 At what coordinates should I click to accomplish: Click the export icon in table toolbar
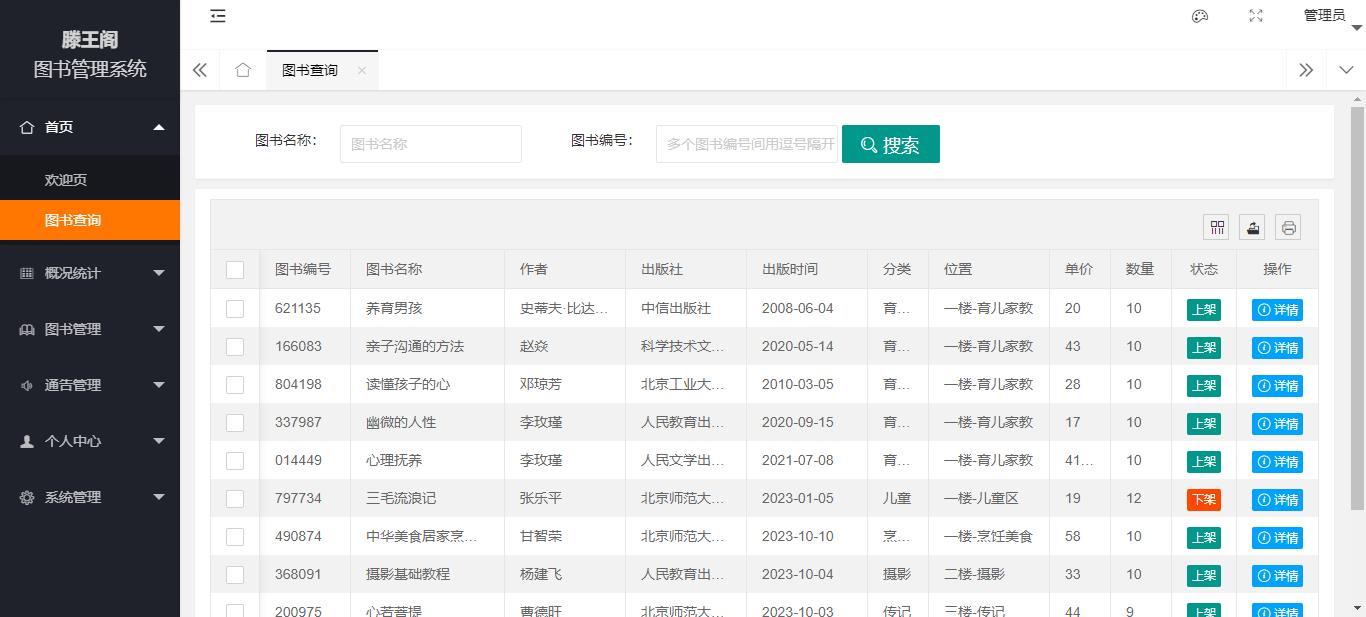coord(1252,227)
